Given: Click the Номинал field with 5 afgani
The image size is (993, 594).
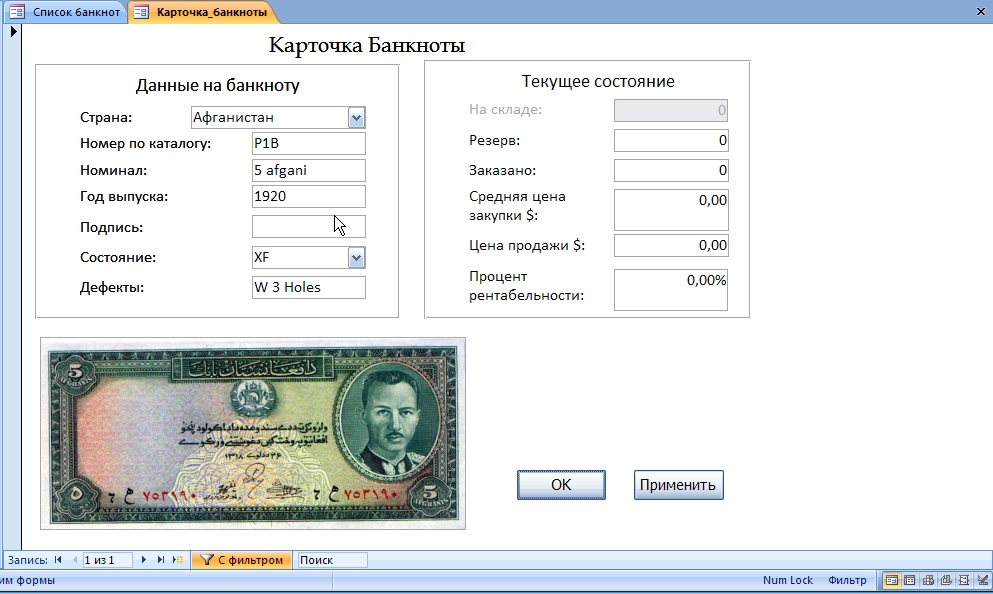Looking at the screenshot, I should (308, 170).
